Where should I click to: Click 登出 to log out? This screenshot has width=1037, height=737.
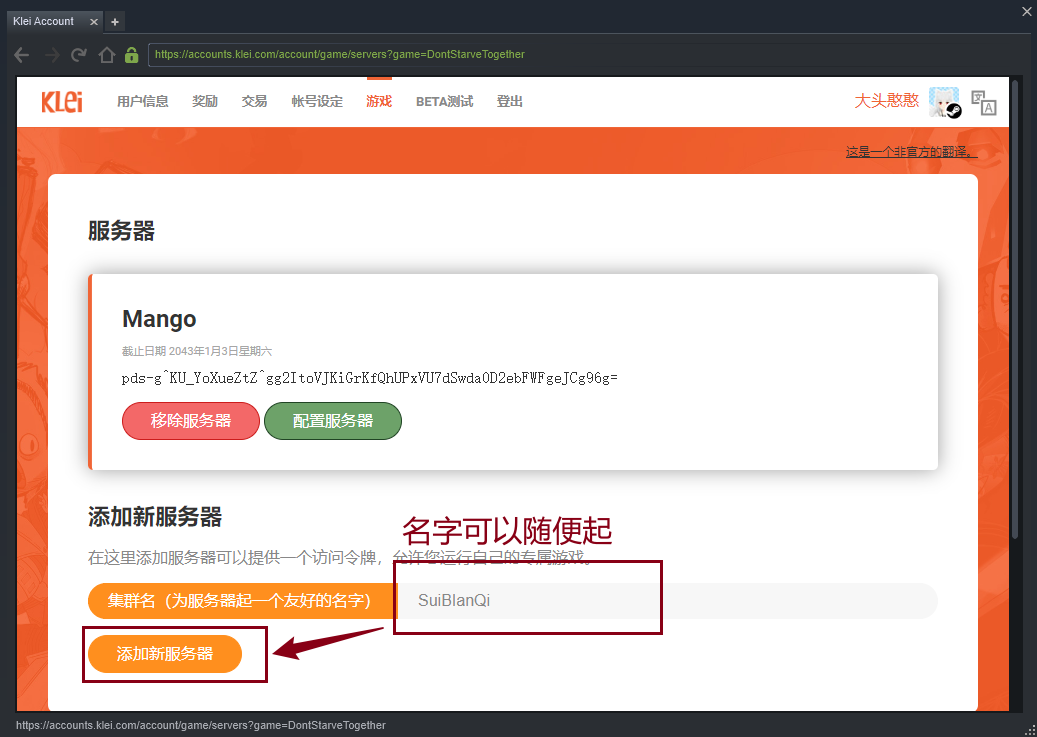(510, 101)
